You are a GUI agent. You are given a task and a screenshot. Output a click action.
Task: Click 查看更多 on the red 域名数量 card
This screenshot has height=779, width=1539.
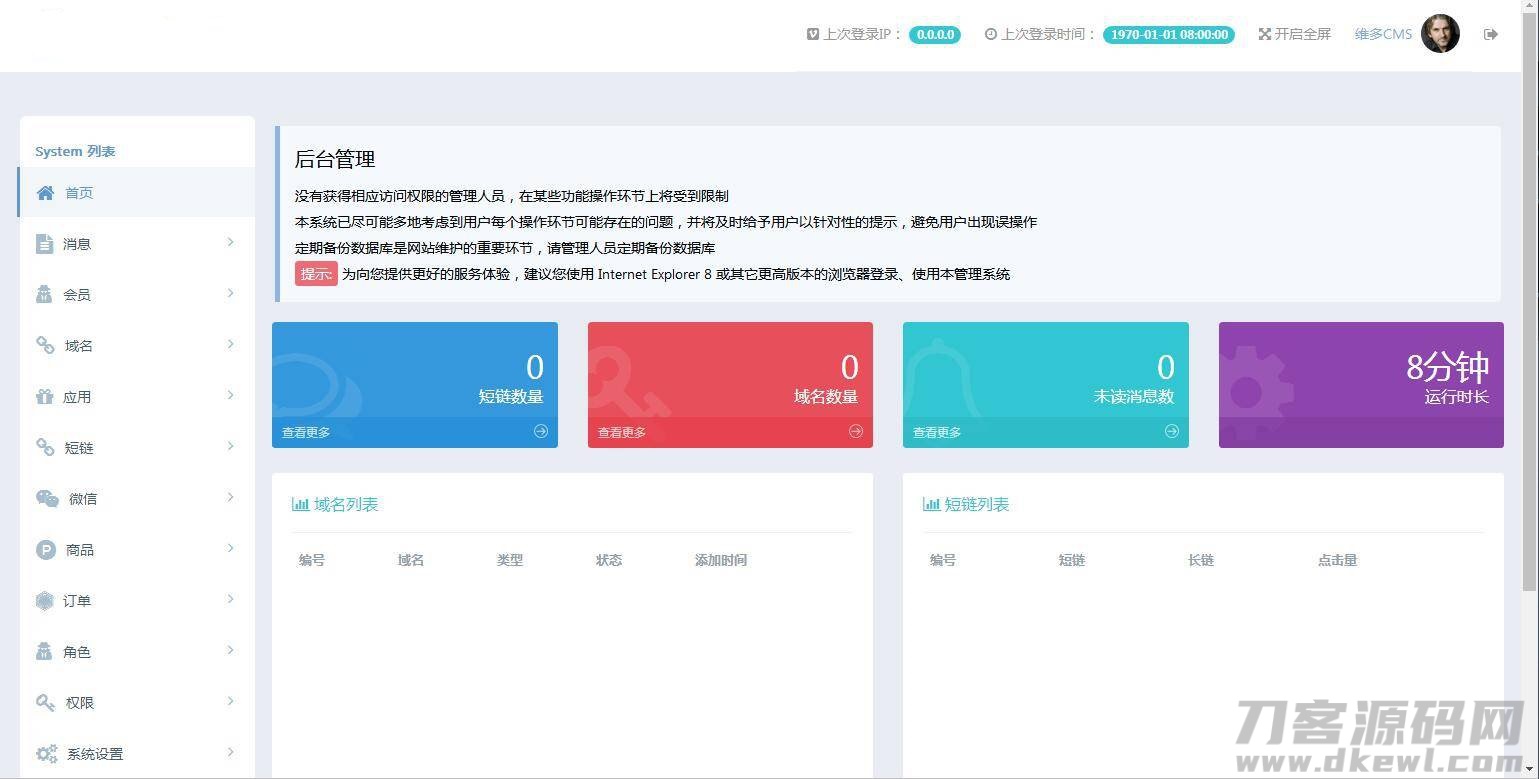620,432
